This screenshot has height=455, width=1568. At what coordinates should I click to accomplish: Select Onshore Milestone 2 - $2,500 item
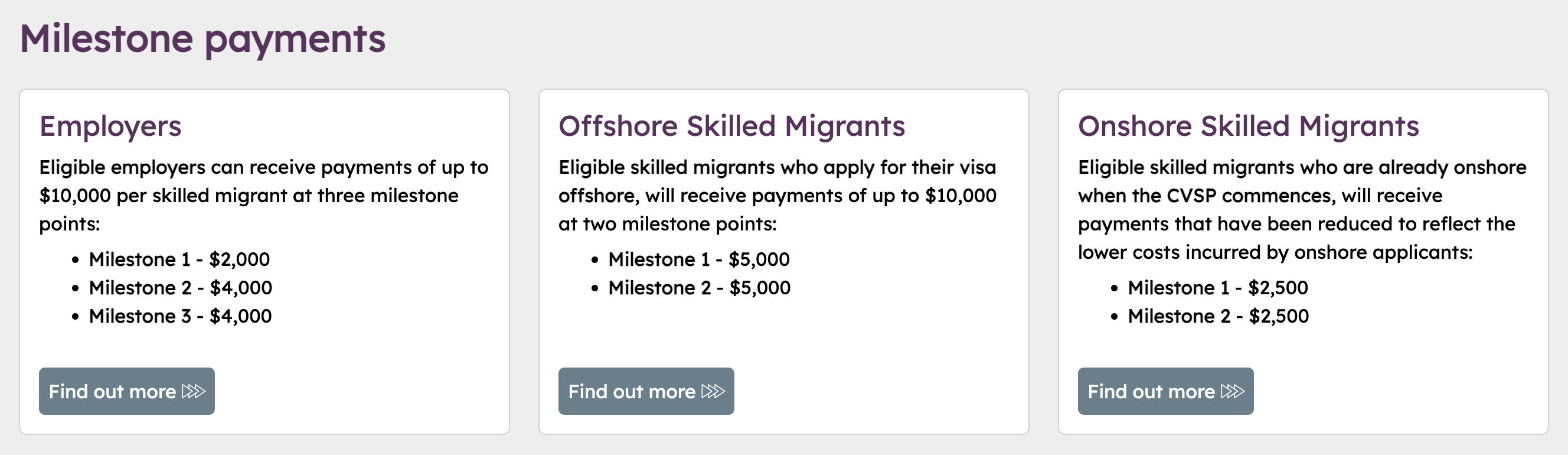(x=1218, y=316)
